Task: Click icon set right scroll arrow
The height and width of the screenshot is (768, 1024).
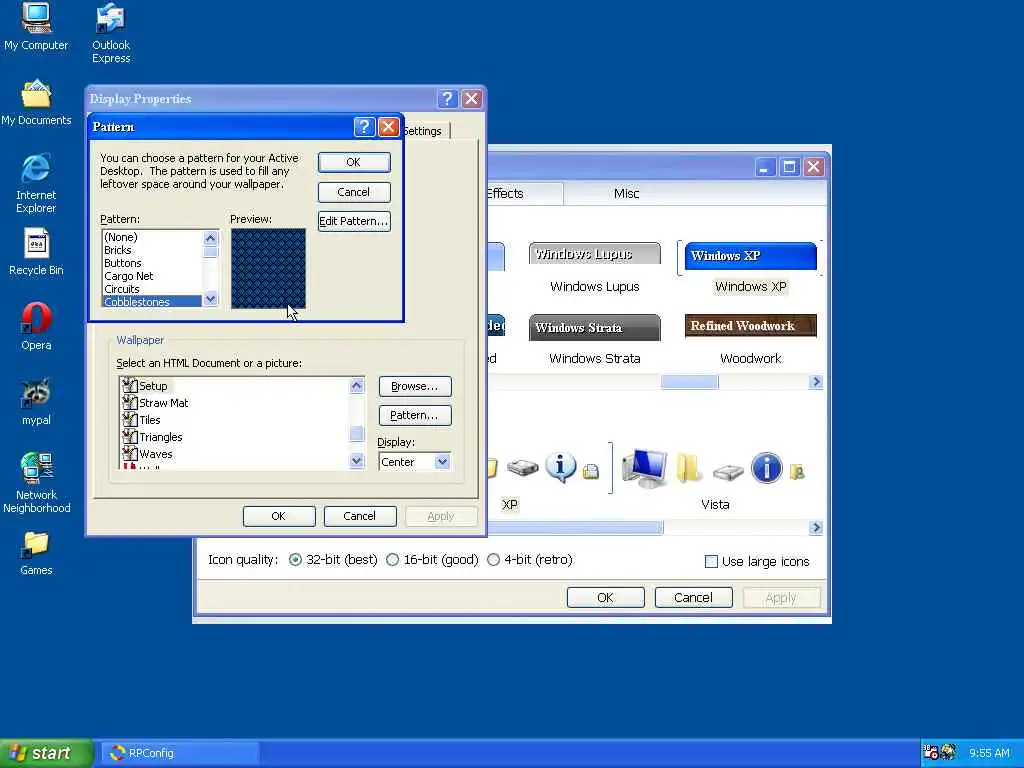Action: pos(816,528)
